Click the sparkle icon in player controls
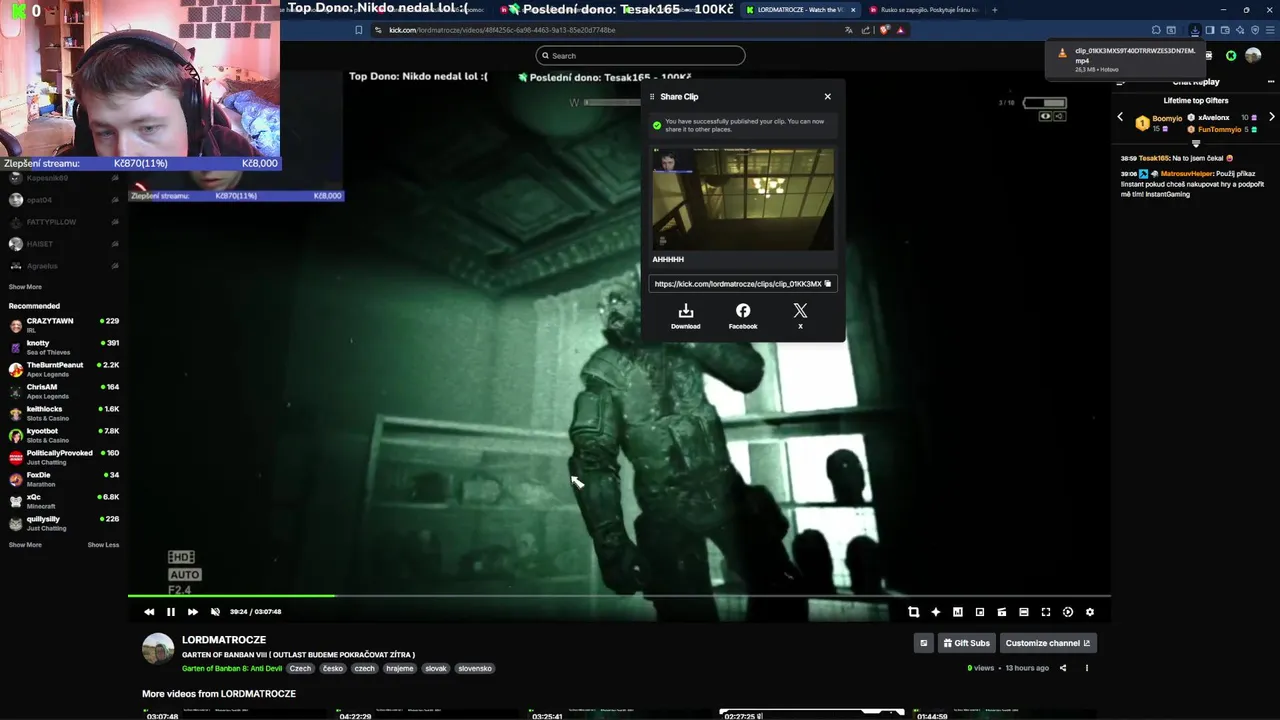 [x=936, y=612]
